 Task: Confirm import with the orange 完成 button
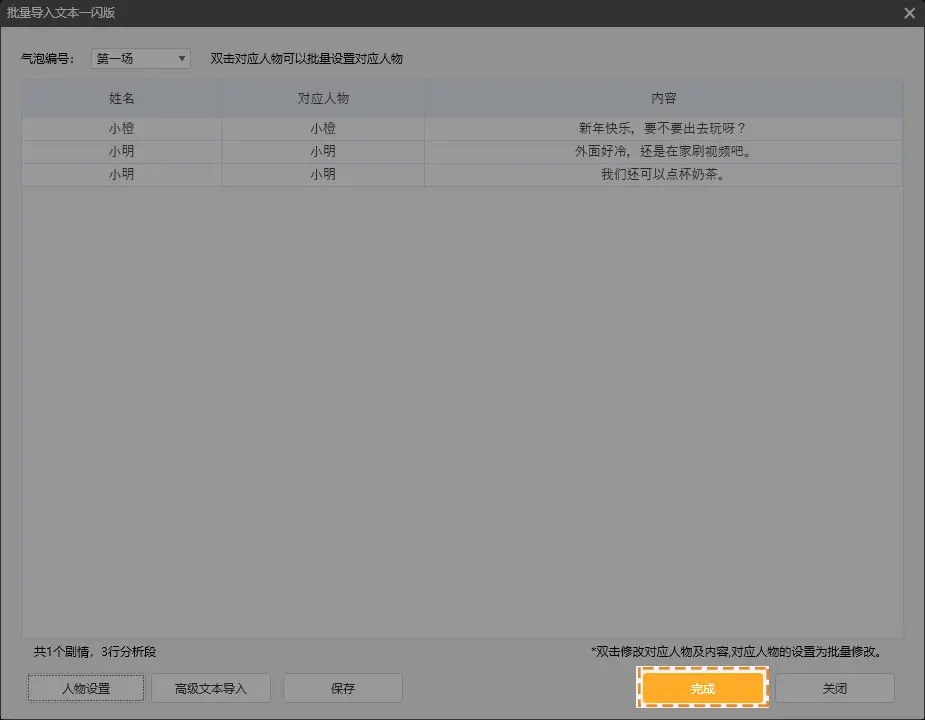point(702,688)
